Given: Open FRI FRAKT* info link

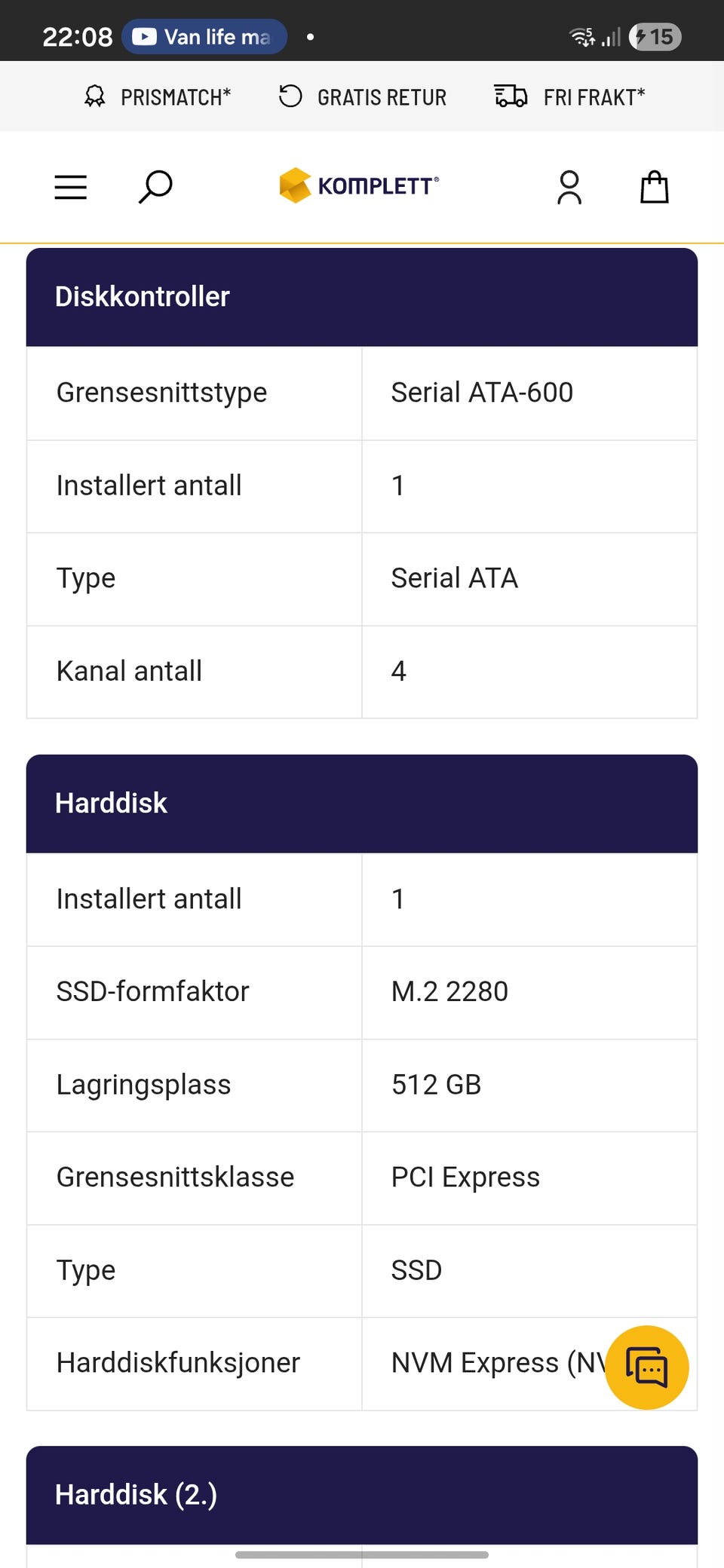Looking at the screenshot, I should point(594,97).
